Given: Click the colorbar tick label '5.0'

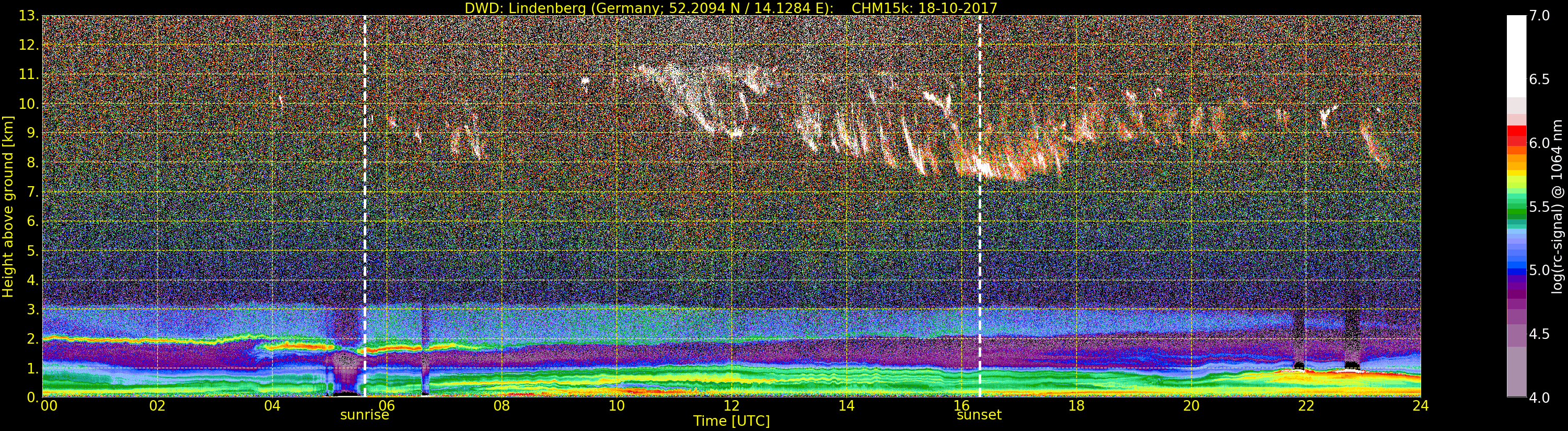Looking at the screenshot, I should tap(1539, 270).
